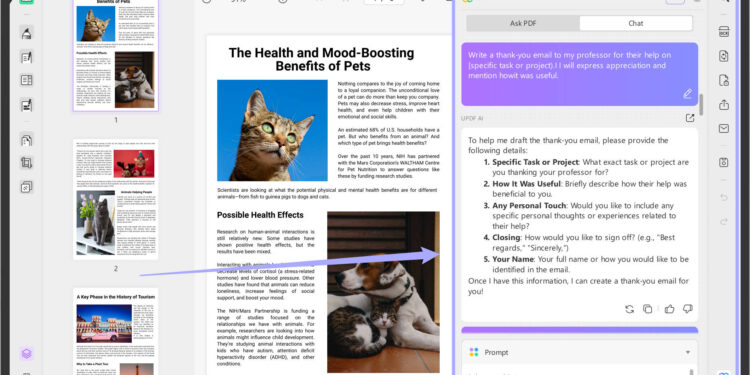This screenshot has width=750, height=375.
Task: Open the Prompt selector box
Action: pyautogui.click(x=580, y=353)
